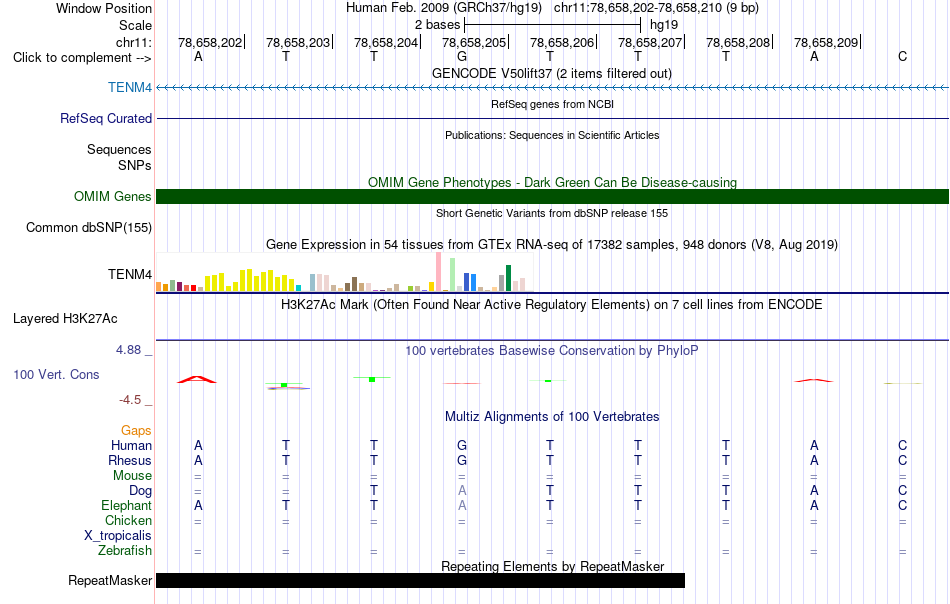The height and width of the screenshot is (604, 950).
Task: Click position label 78,658,208 on the ruler
Action: (x=738, y=42)
